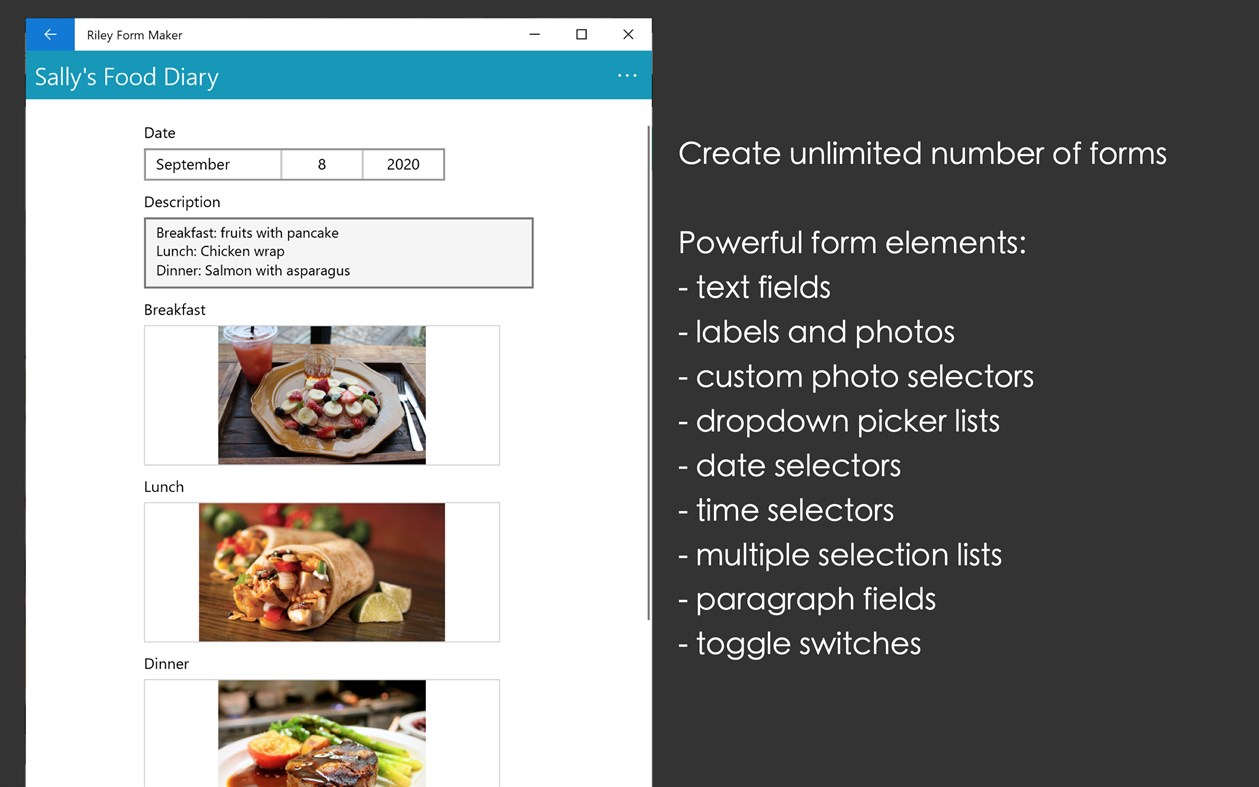Click the Riley Form Maker title text
Viewport: 1259px width, 787px height.
134,34
